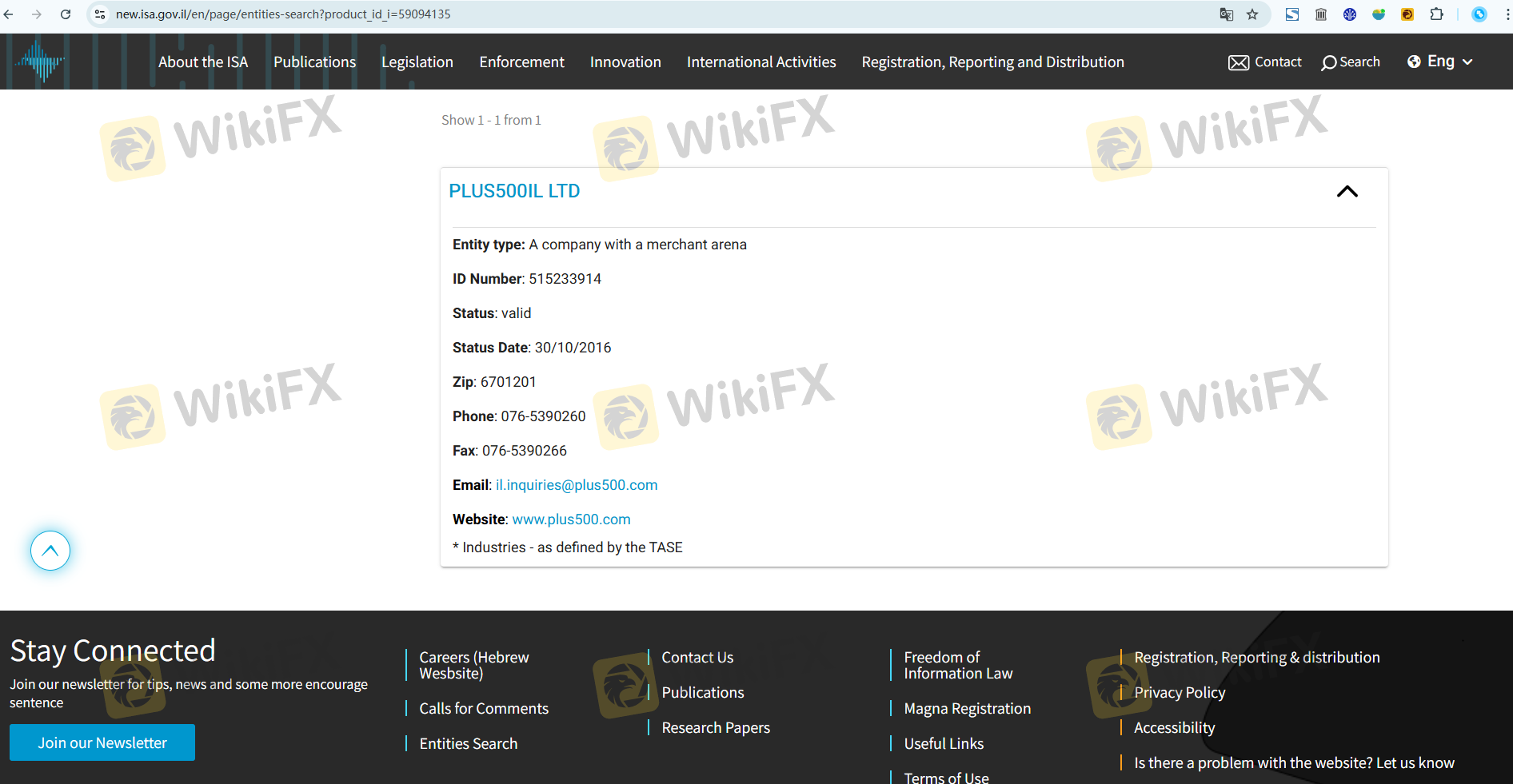1513x784 pixels.
Task: Click the PLUS500IL LTD title link
Action: pyautogui.click(x=514, y=191)
